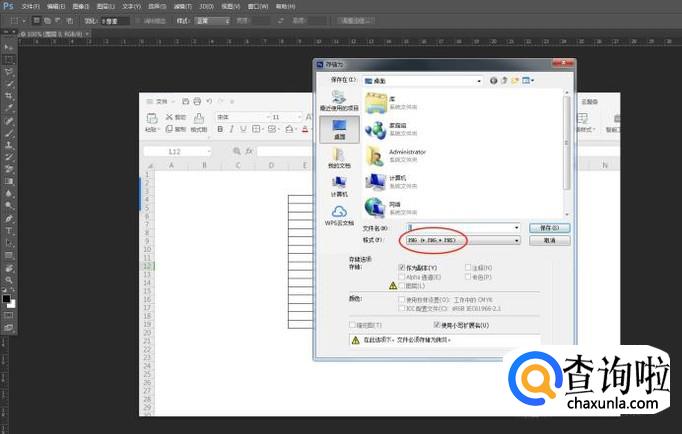Toggle the 缩览图(T) checkbox
Image resolution: width=682 pixels, height=434 pixels.
coord(352,325)
